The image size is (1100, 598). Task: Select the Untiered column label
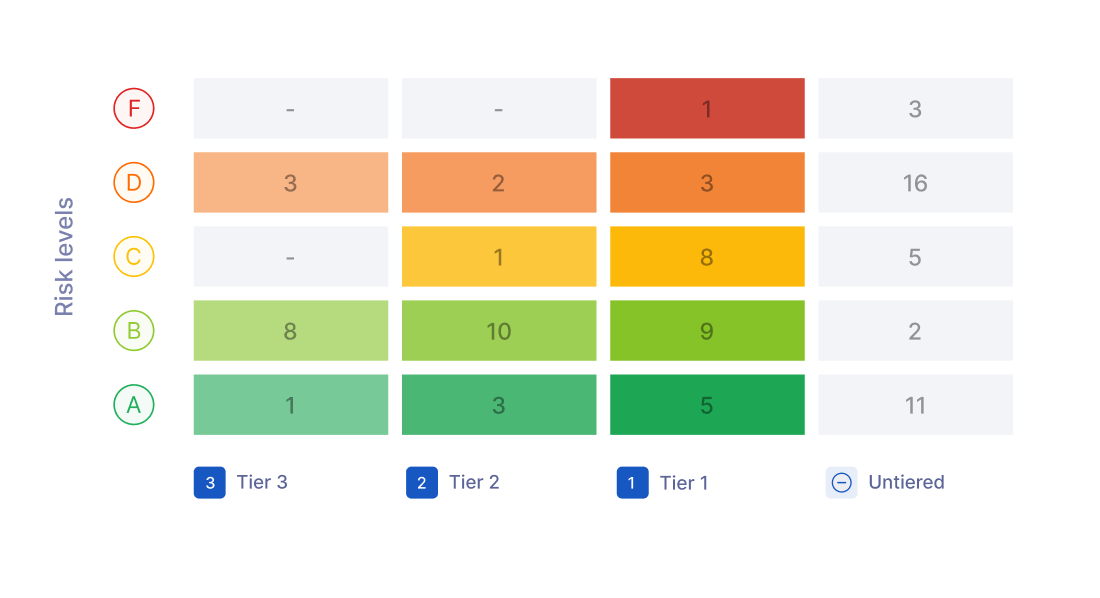[x=906, y=482]
